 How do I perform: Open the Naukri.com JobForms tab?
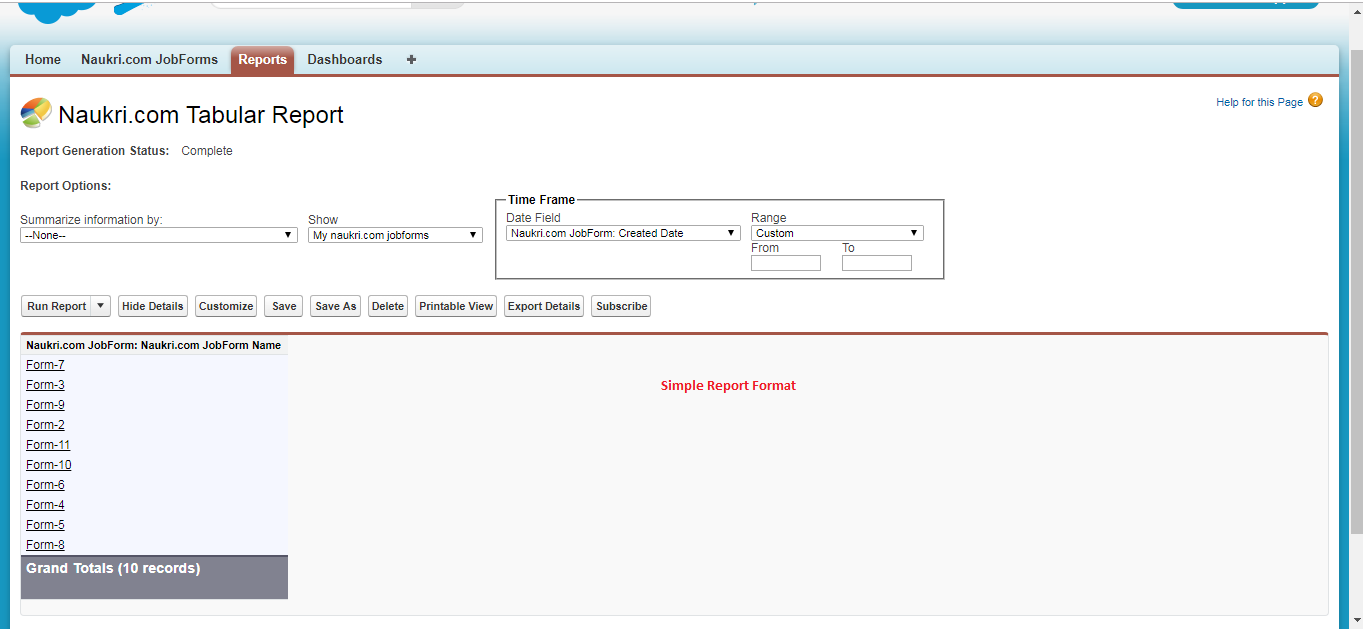point(148,59)
